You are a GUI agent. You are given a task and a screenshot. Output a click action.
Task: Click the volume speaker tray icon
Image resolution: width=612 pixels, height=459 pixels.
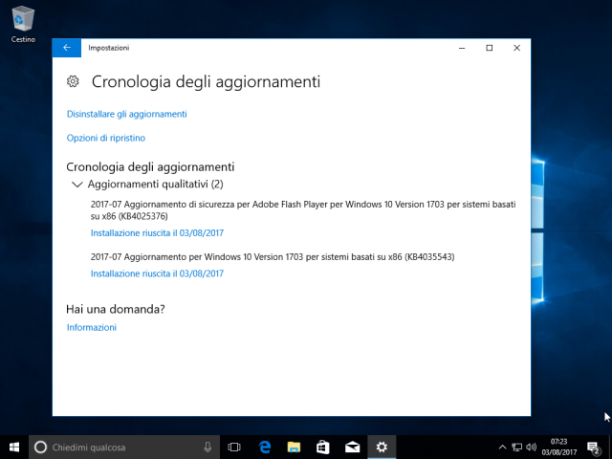pos(531,447)
